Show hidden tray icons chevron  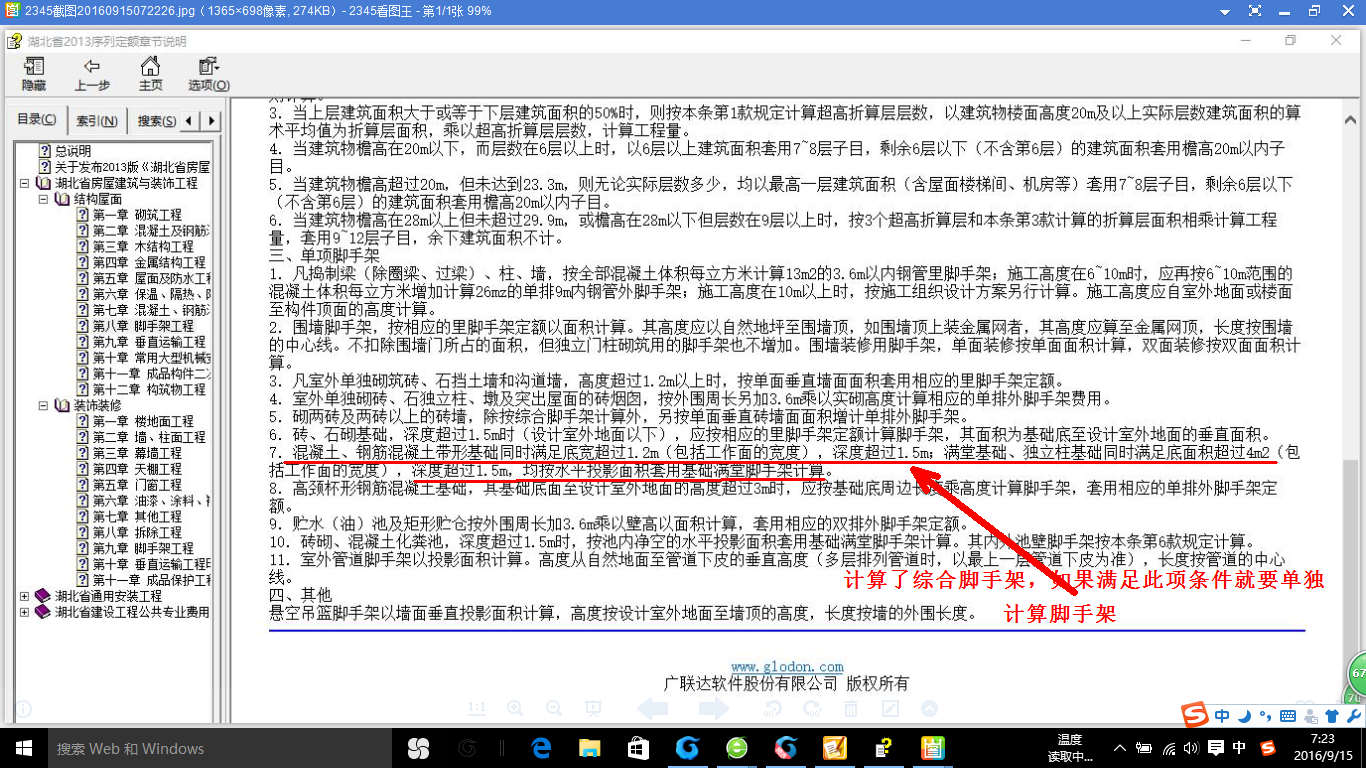[1122, 748]
